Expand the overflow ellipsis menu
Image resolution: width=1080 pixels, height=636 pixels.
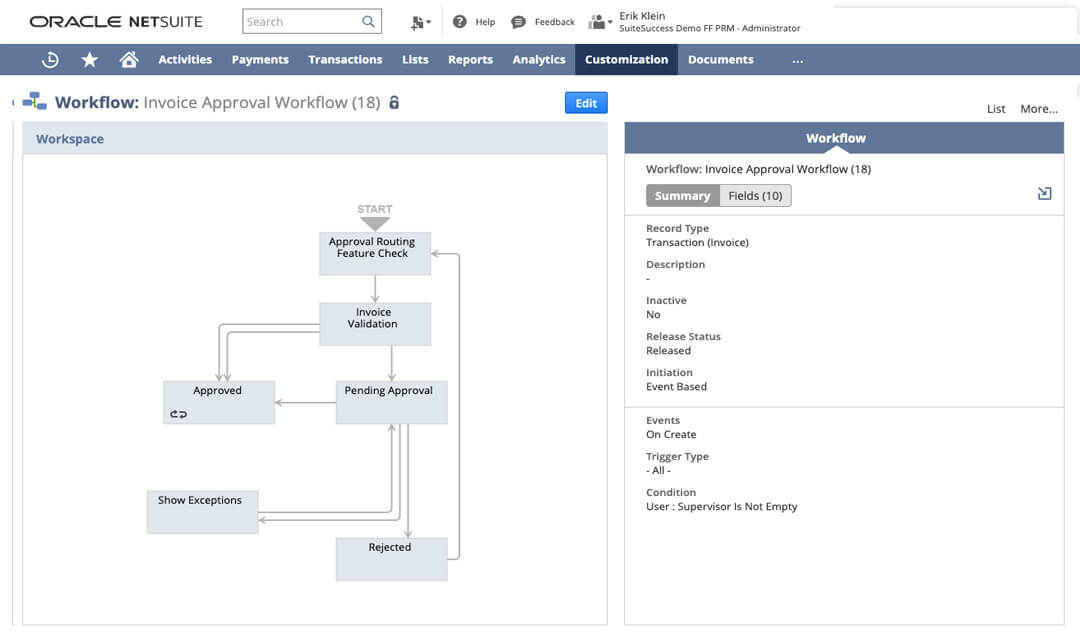[798, 61]
